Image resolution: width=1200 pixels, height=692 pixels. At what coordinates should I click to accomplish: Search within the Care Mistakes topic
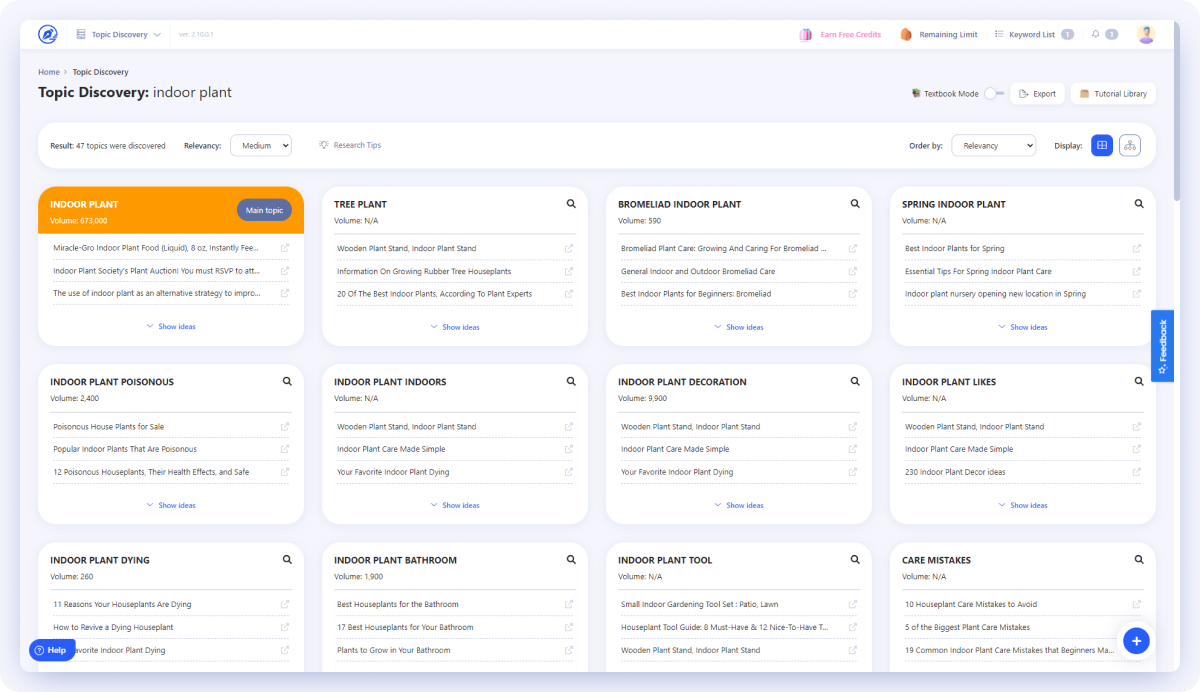pyautogui.click(x=1138, y=559)
